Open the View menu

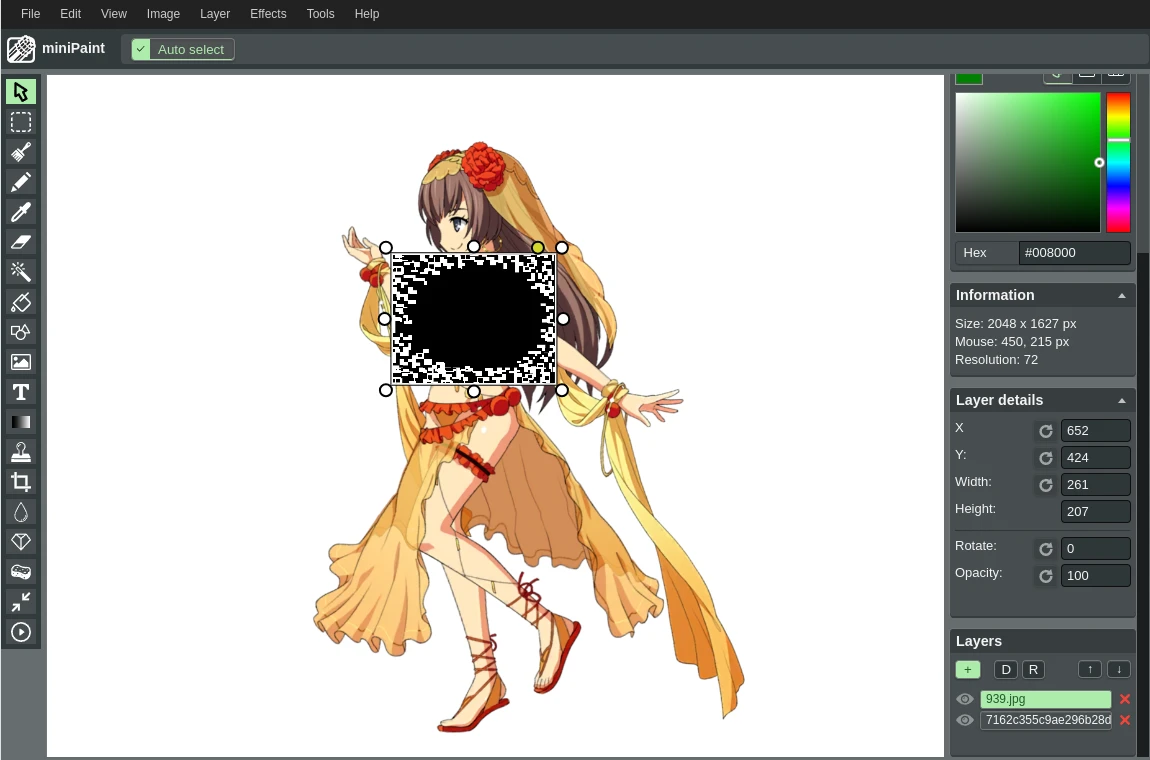pyautogui.click(x=114, y=14)
